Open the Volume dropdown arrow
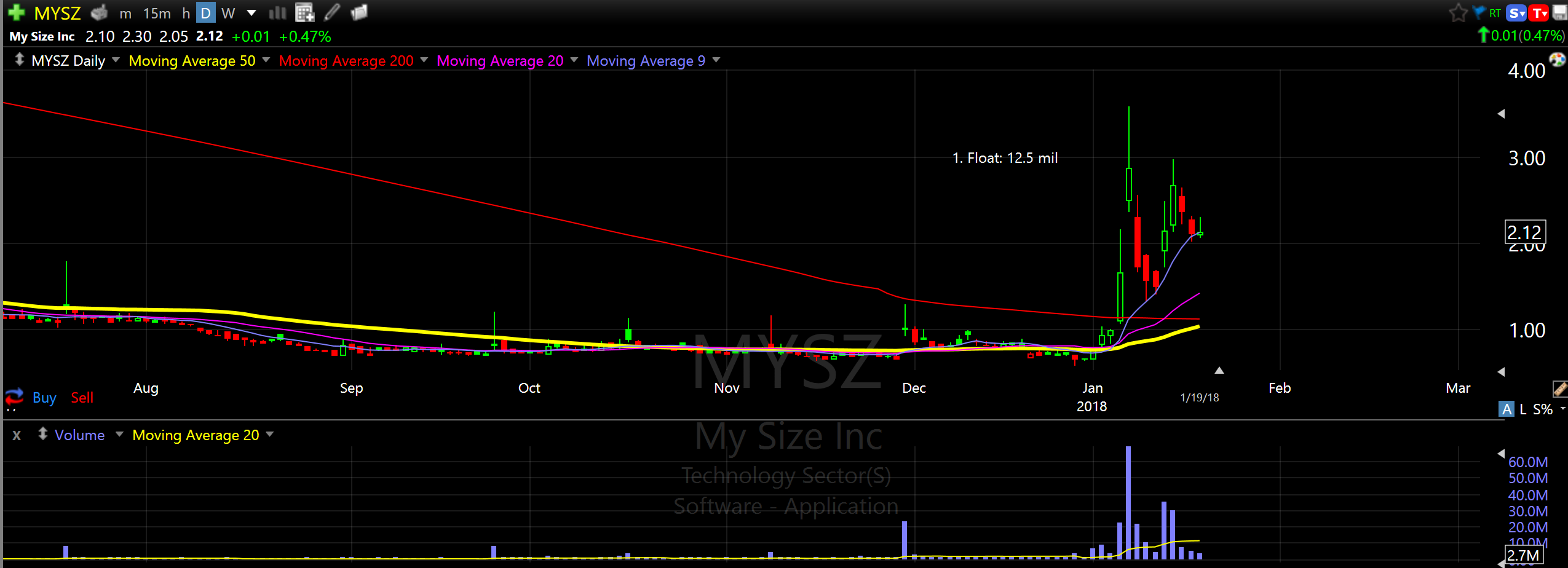The height and width of the screenshot is (568, 1568). (119, 434)
